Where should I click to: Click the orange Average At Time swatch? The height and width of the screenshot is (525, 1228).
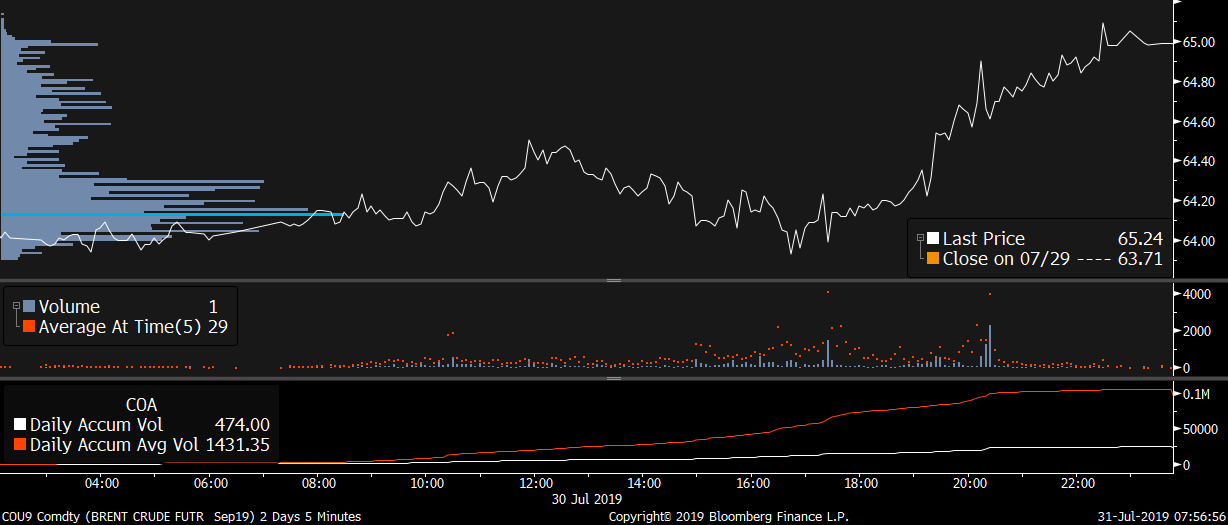[29, 327]
